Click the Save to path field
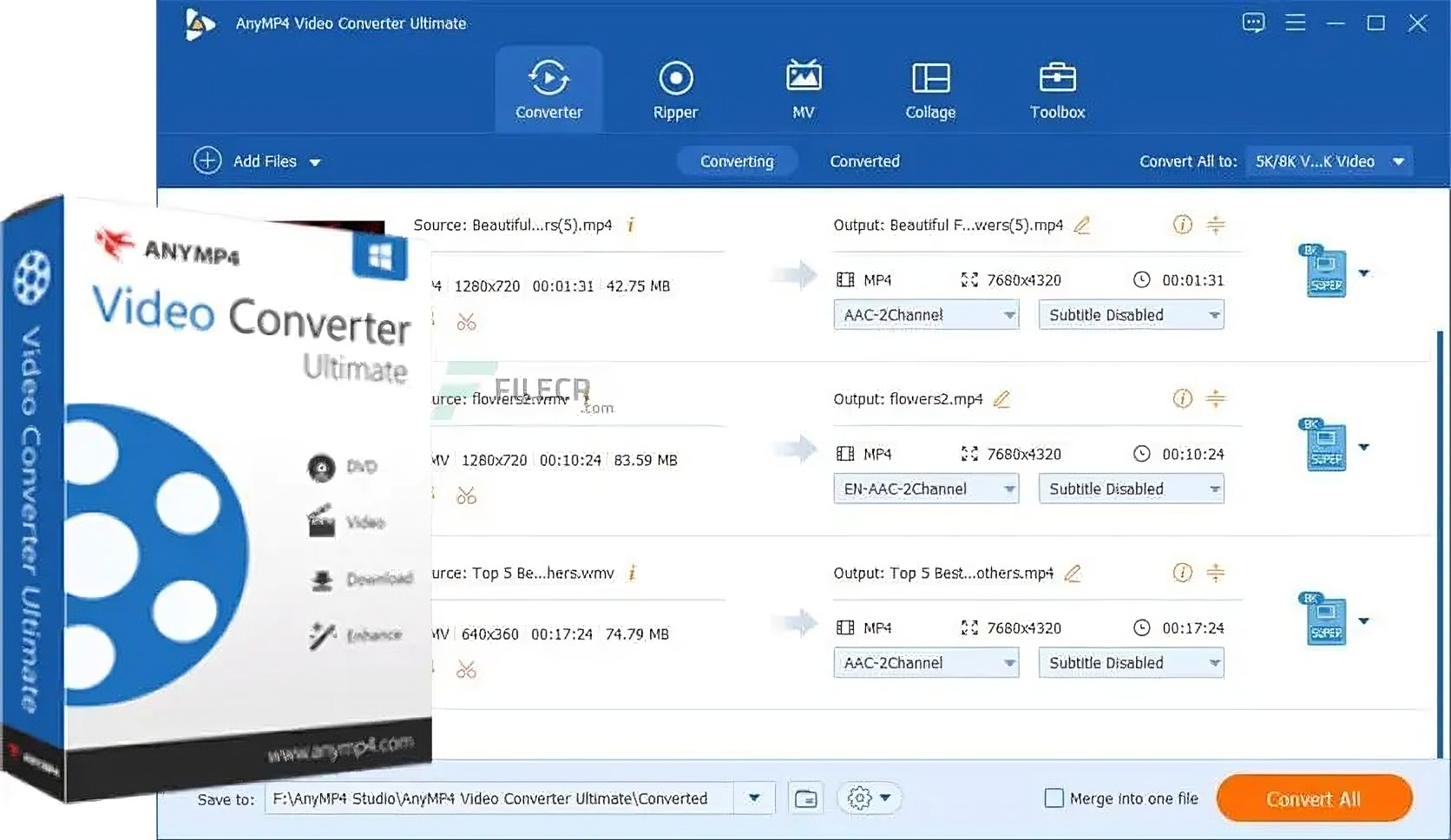The height and width of the screenshot is (840, 1451). point(499,798)
